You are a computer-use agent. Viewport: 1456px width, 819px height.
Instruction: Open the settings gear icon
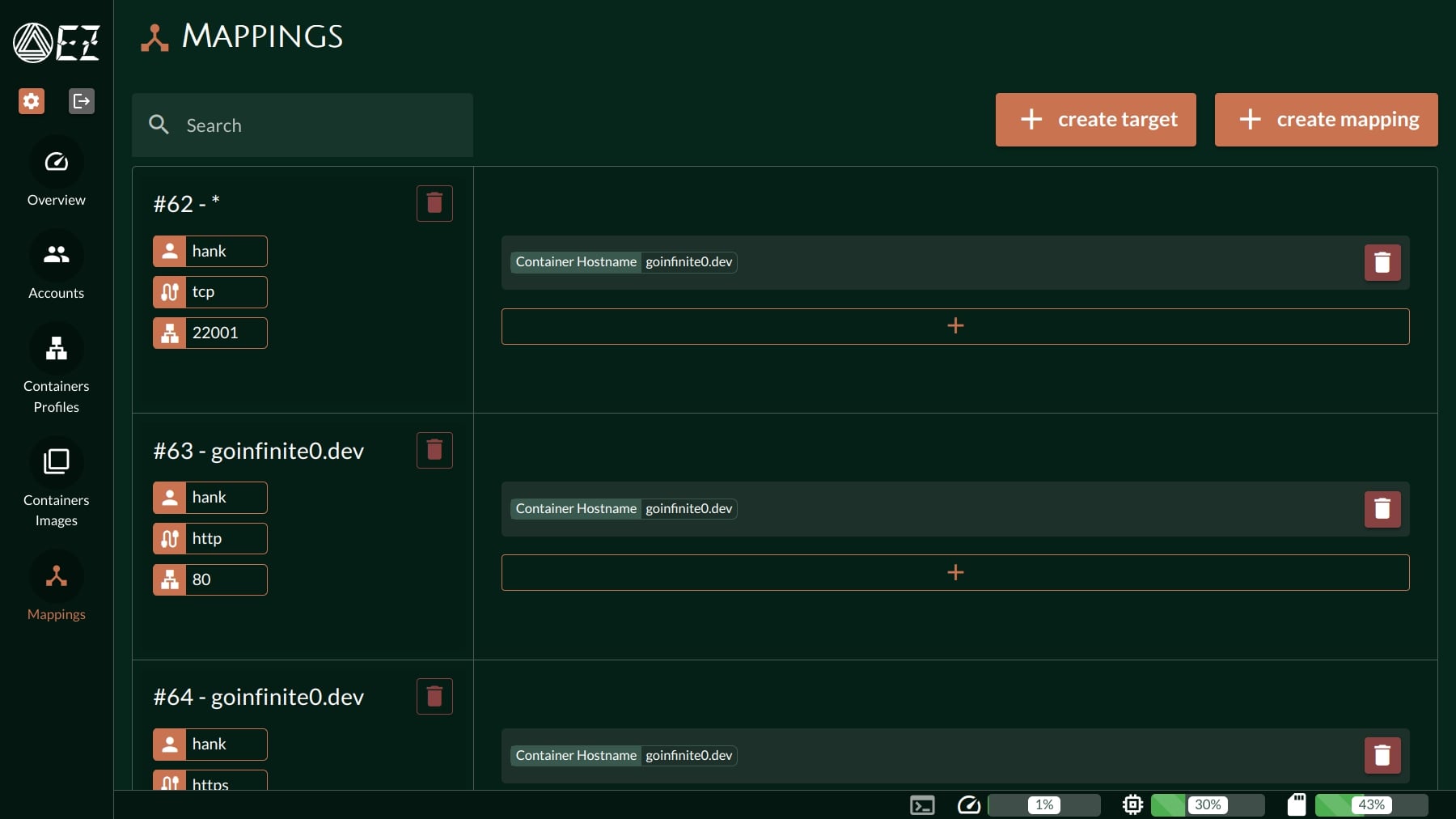(32, 101)
